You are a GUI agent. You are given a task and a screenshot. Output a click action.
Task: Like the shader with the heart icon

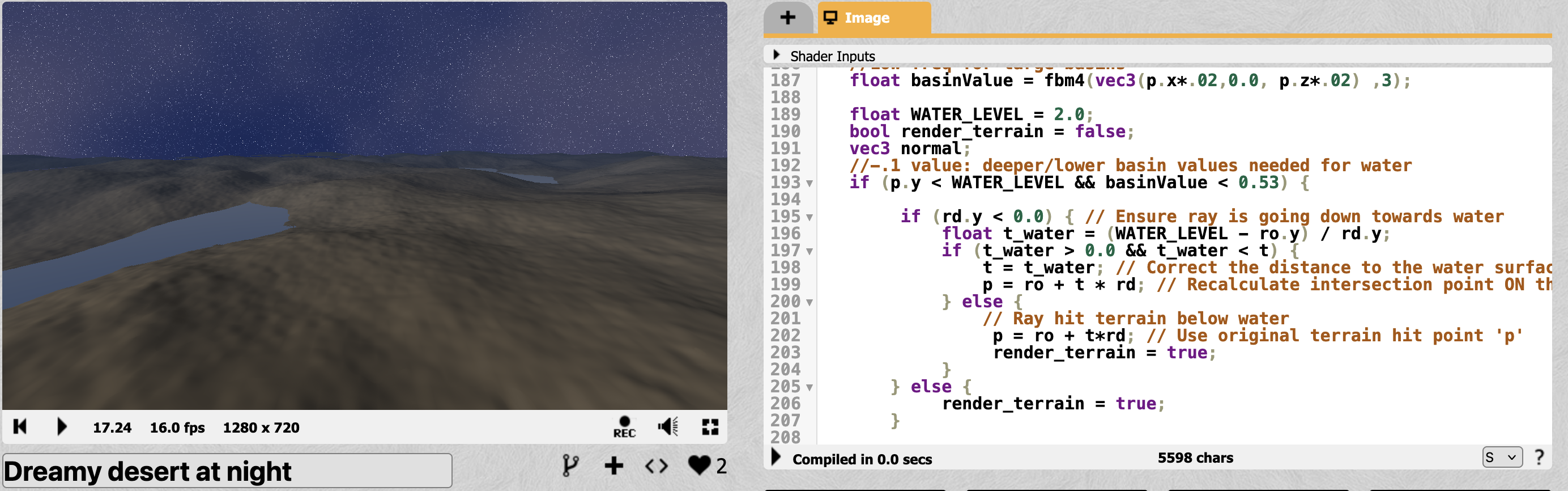700,465
